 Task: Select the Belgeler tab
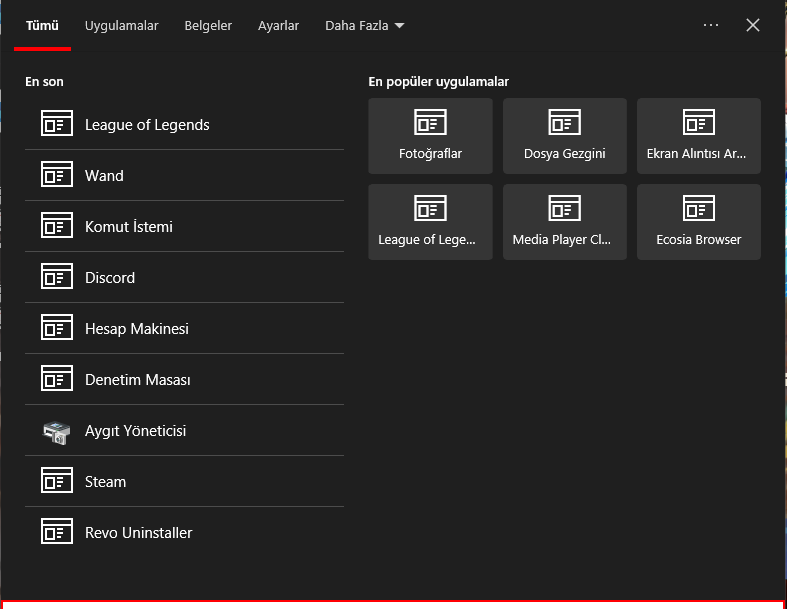(x=208, y=26)
